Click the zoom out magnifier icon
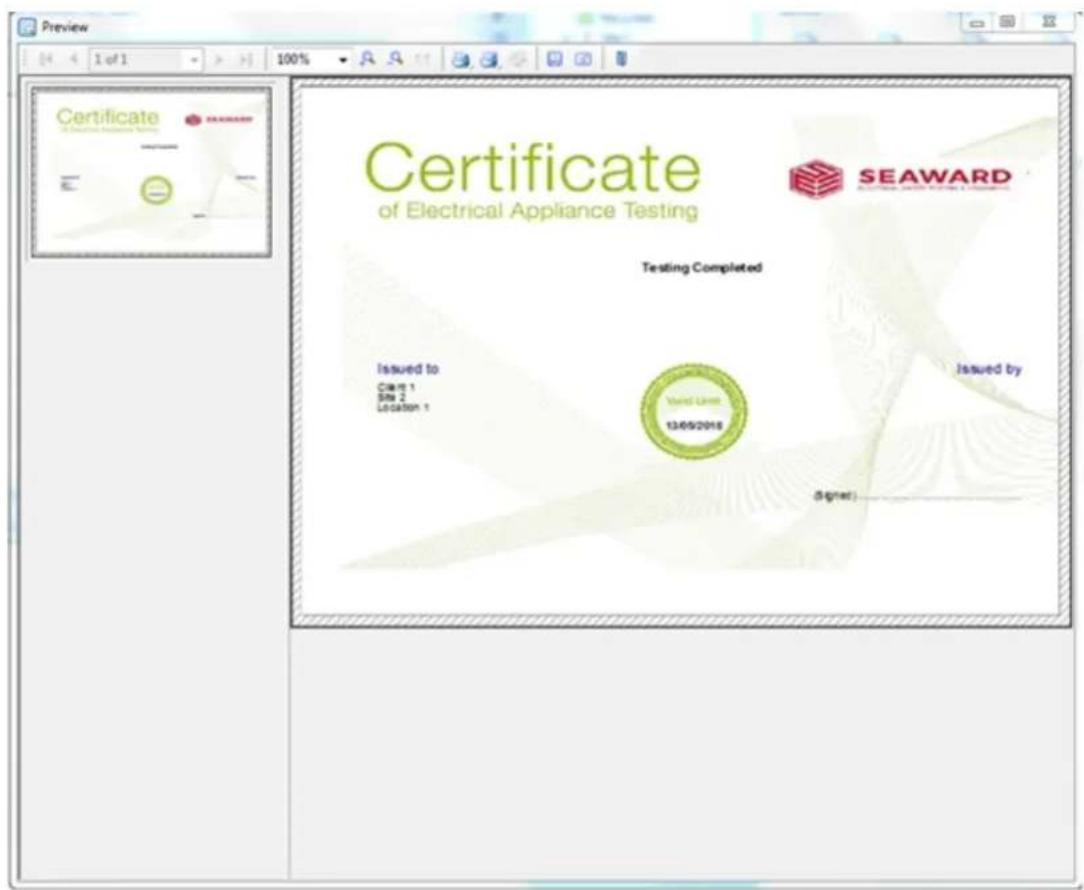 (395, 59)
